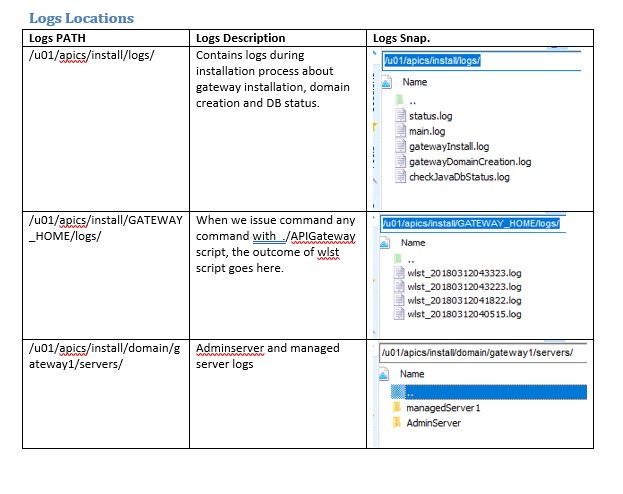Click the managedServer1 folder icon

(397, 408)
